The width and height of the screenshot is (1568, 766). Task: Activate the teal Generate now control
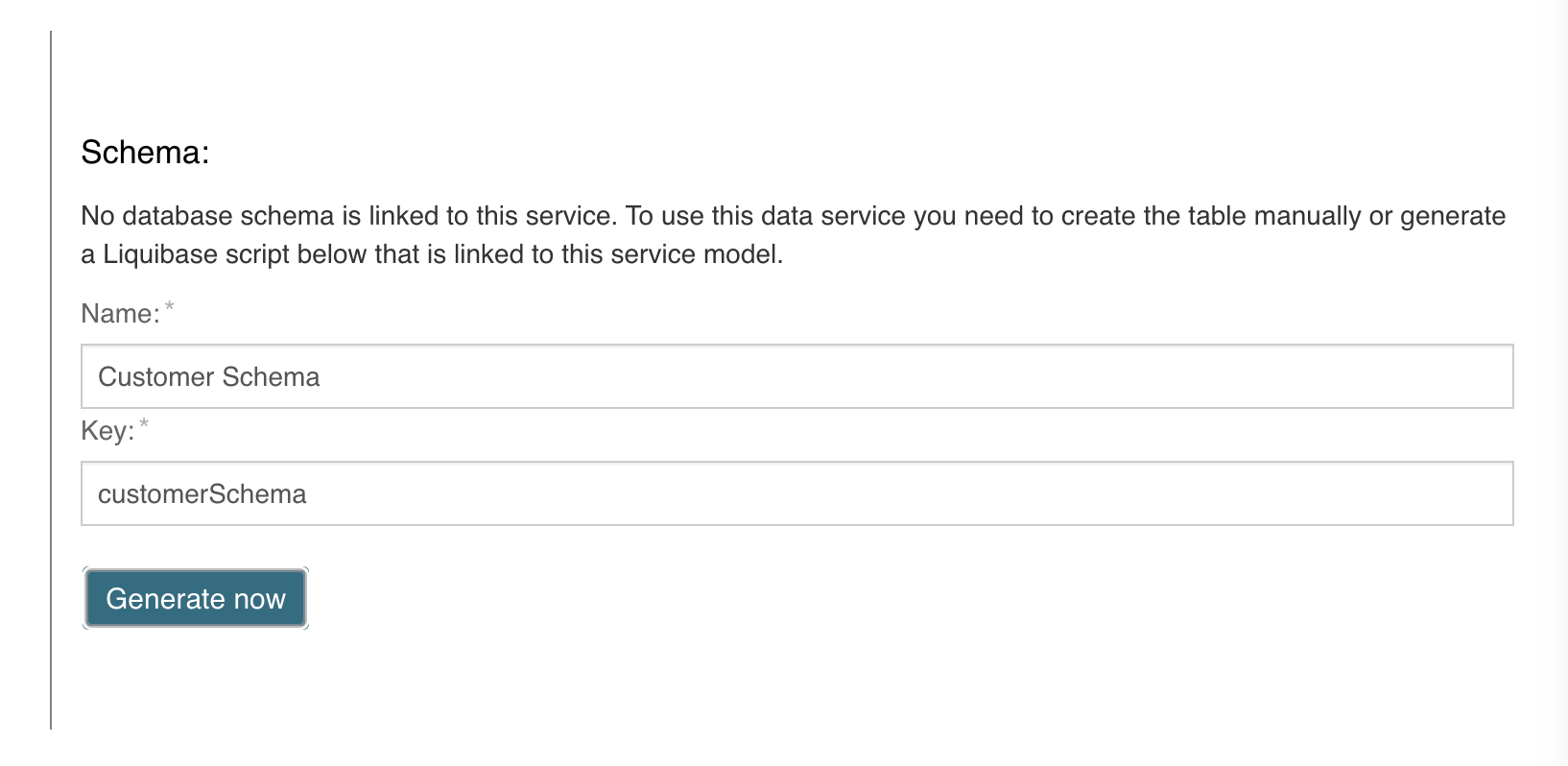click(195, 598)
